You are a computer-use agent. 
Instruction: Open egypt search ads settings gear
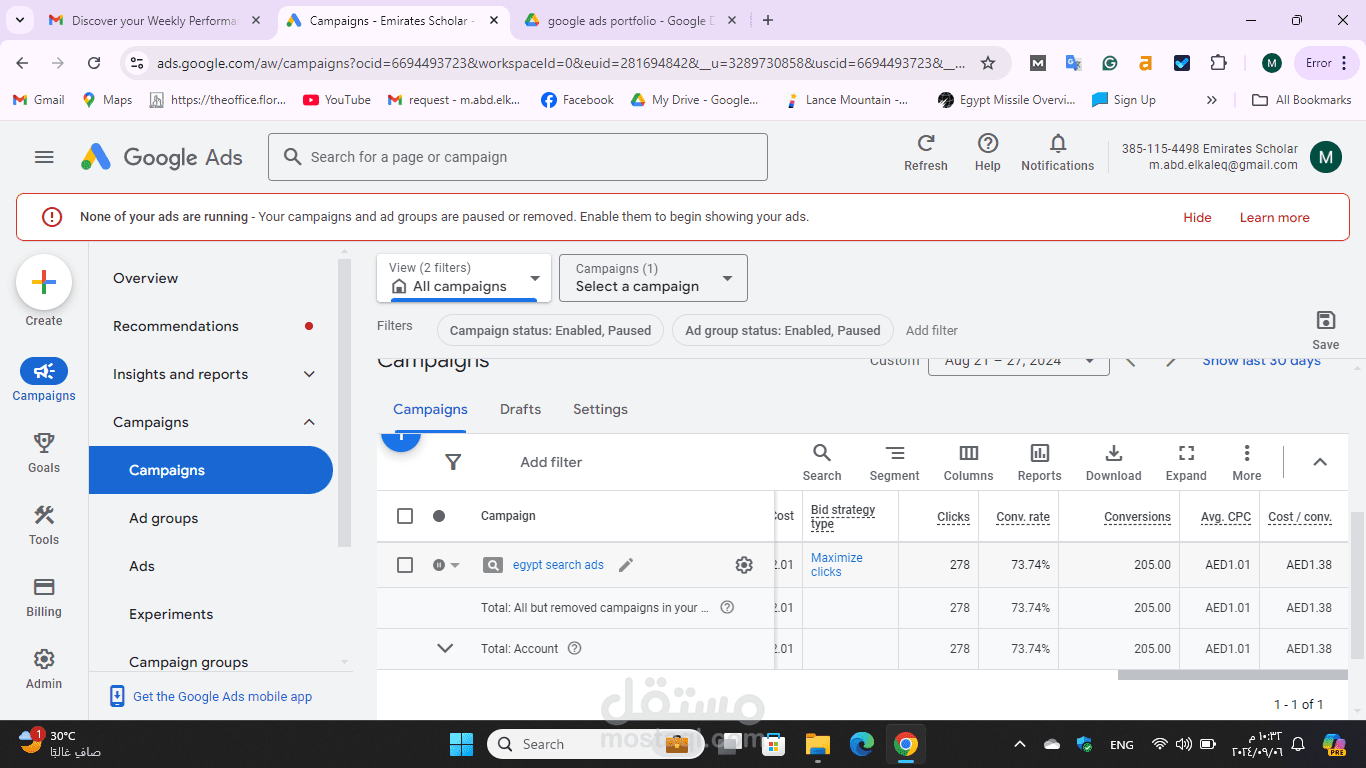pos(744,565)
